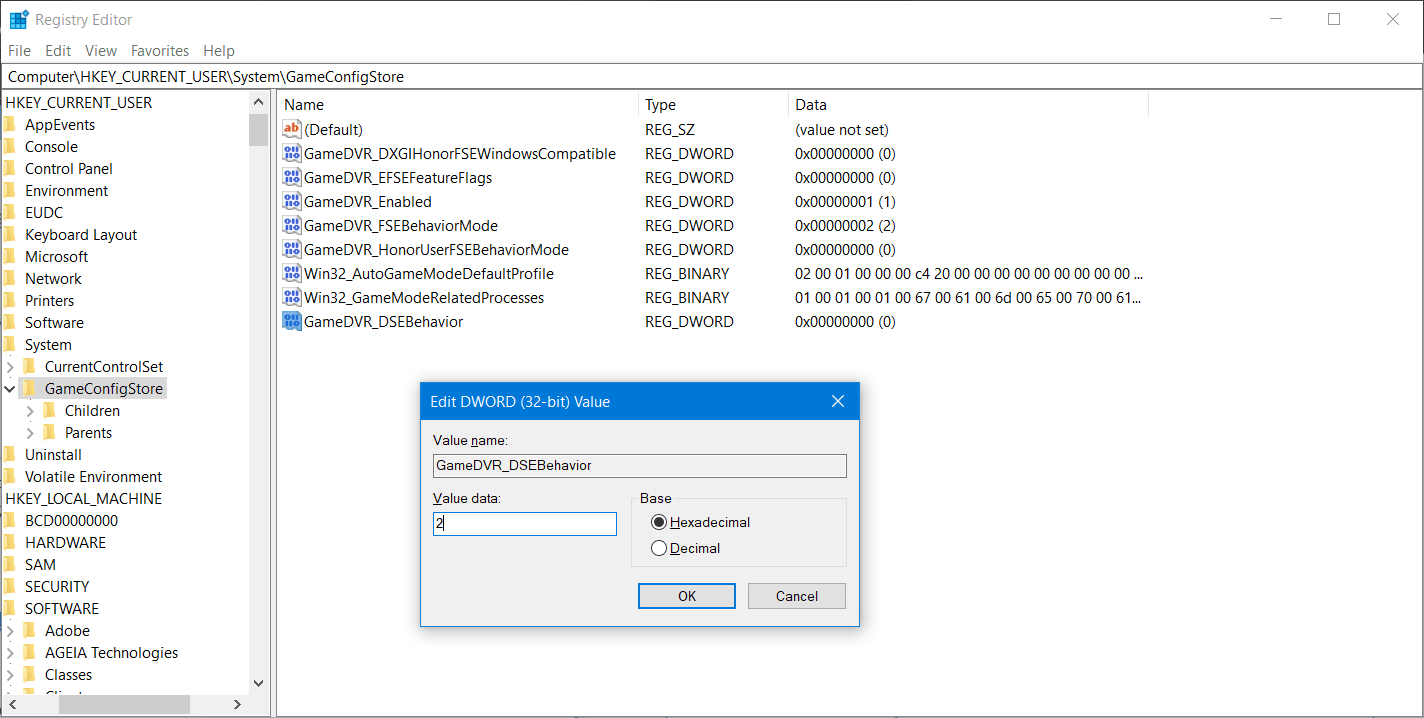Click the folder icon beside Classes
Screen dimensions: 1424x718
[30, 674]
